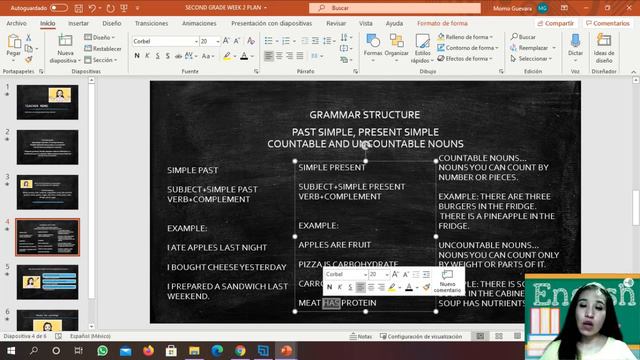Open the ribbon font size 20 dropdown
This screenshot has height=360, width=640.
click(218, 41)
